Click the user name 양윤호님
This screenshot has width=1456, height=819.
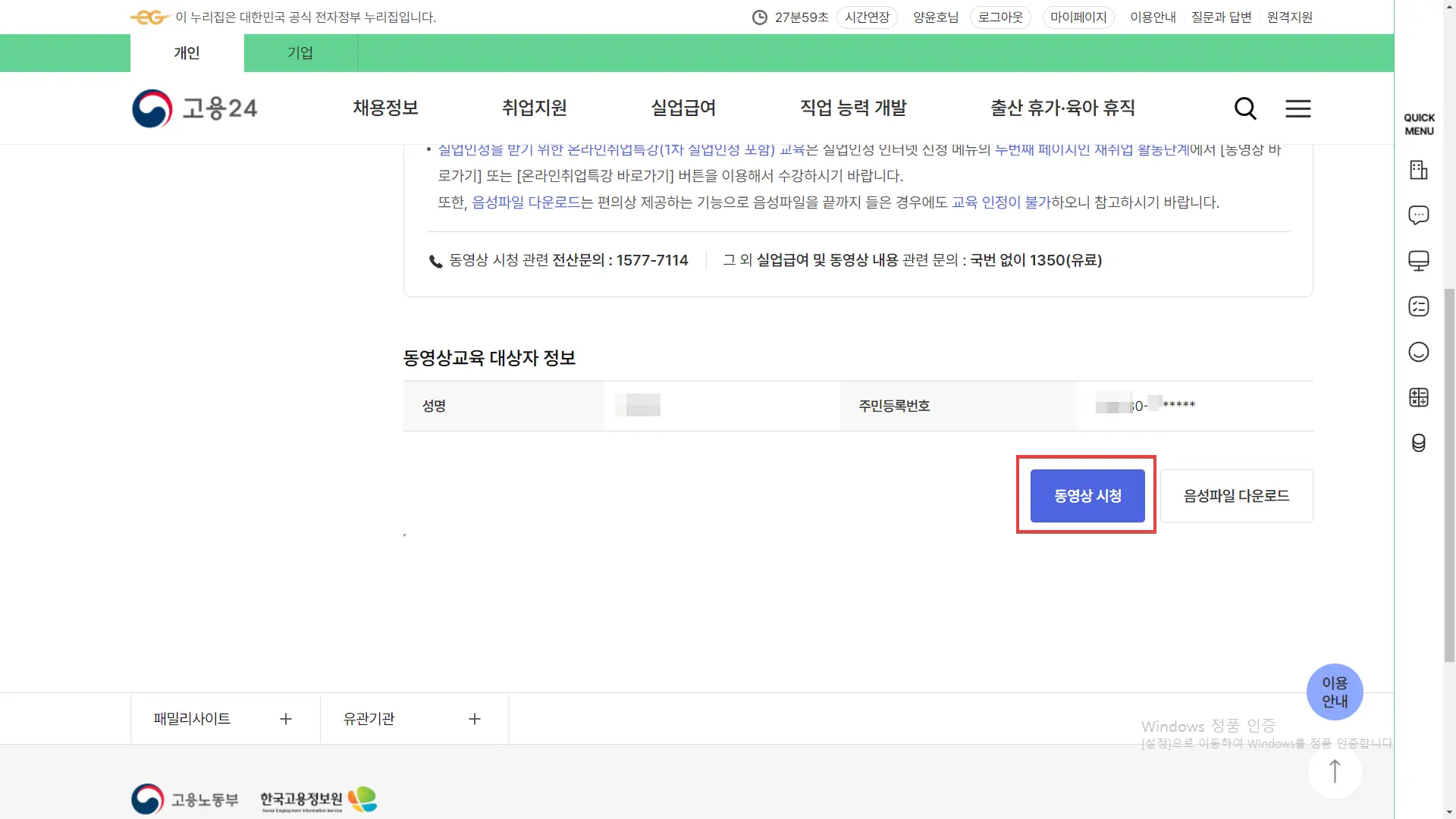point(936,17)
